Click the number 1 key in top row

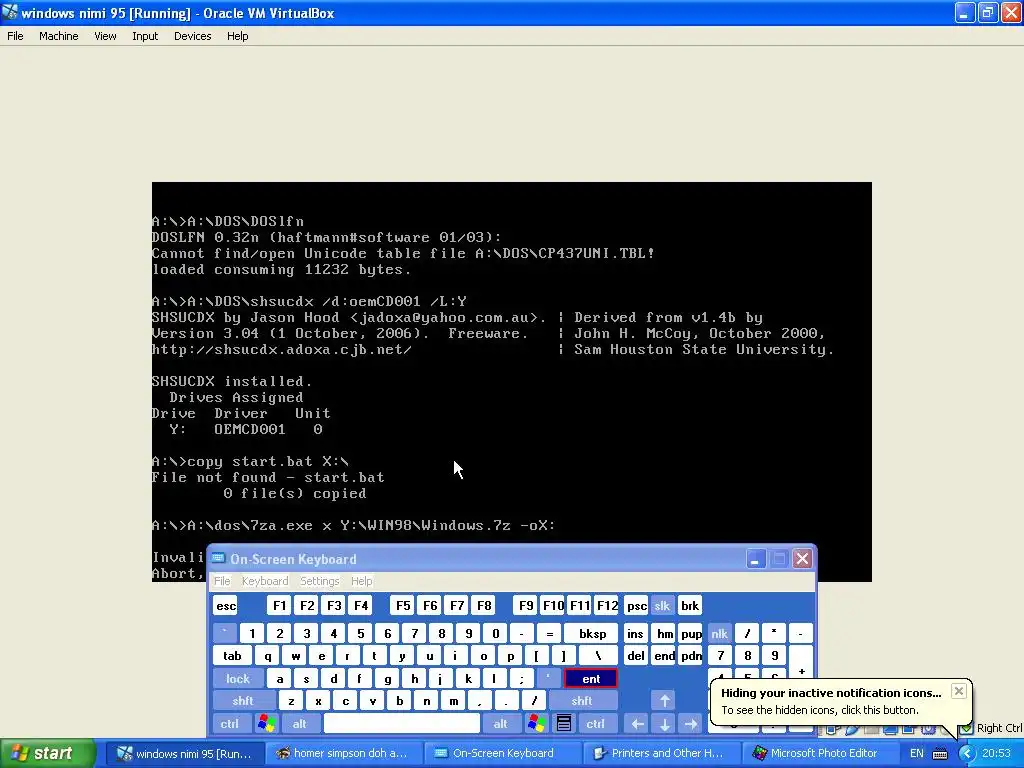click(x=252, y=633)
